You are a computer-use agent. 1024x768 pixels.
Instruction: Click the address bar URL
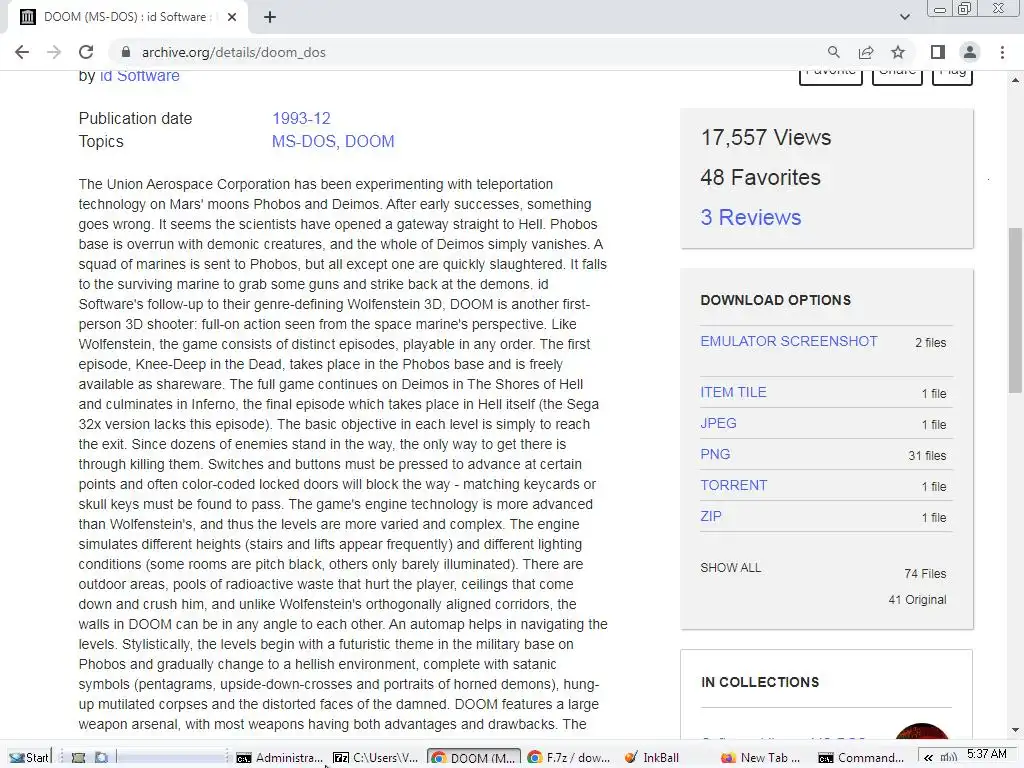tap(233, 52)
